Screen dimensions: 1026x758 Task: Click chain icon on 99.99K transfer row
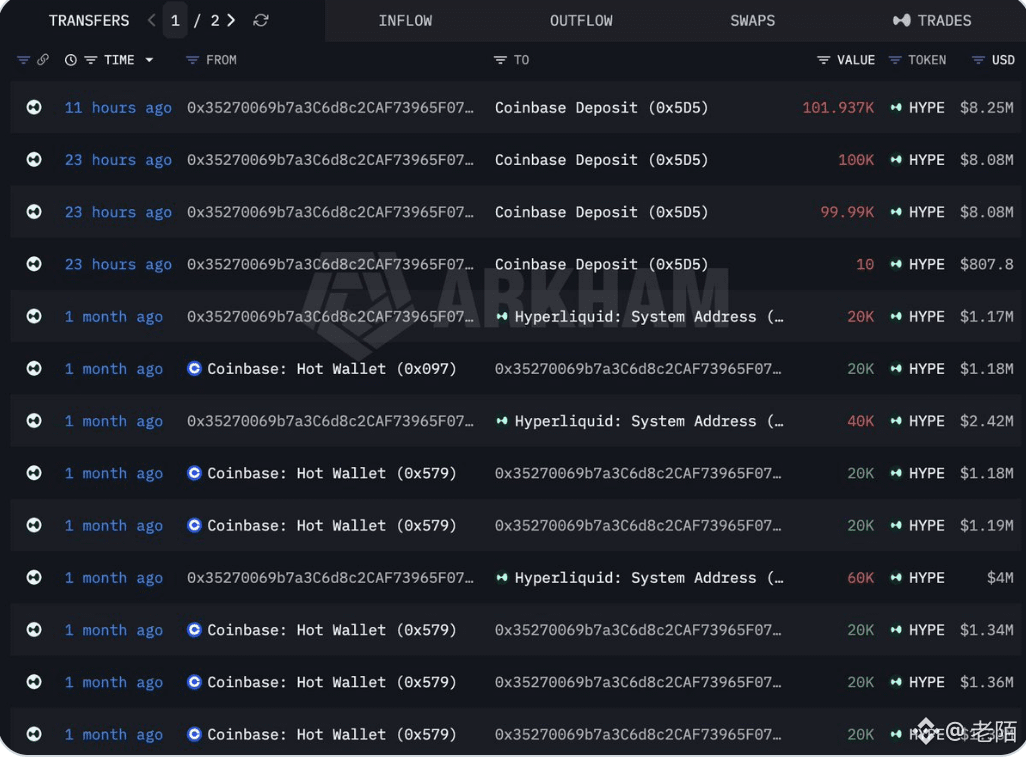coord(34,211)
